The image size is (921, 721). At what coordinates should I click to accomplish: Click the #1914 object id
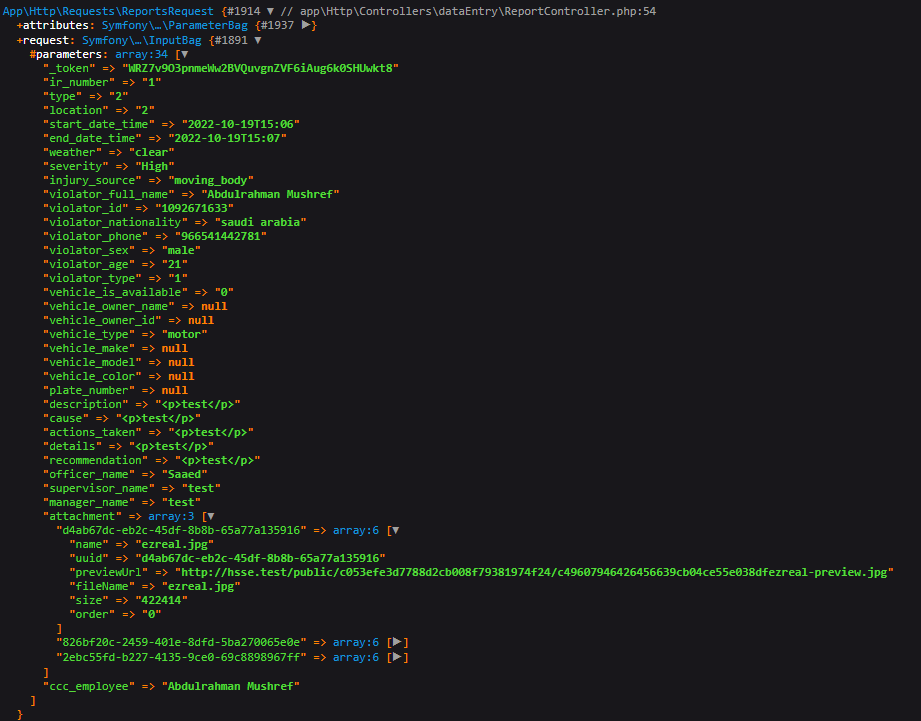[x=243, y=11]
